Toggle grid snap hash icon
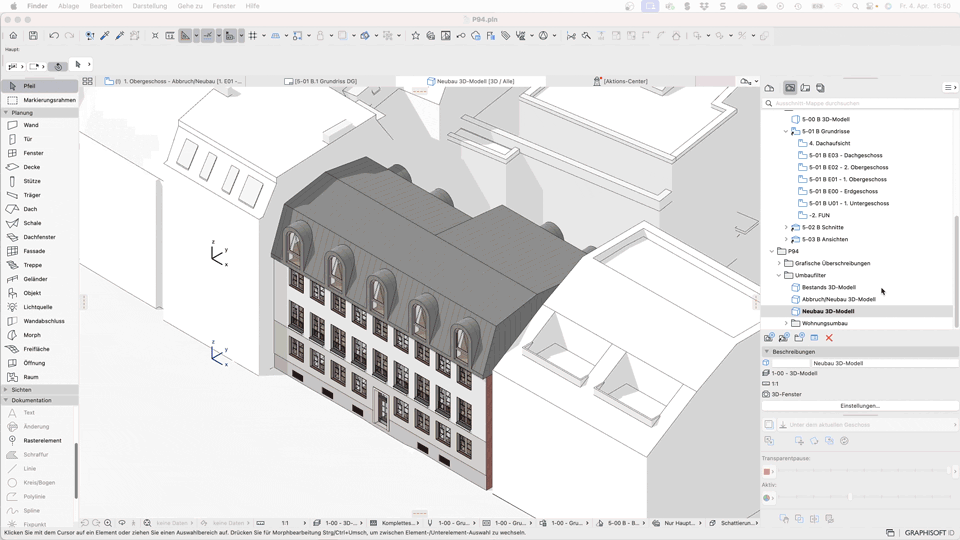960x540 pixels. (x=252, y=36)
